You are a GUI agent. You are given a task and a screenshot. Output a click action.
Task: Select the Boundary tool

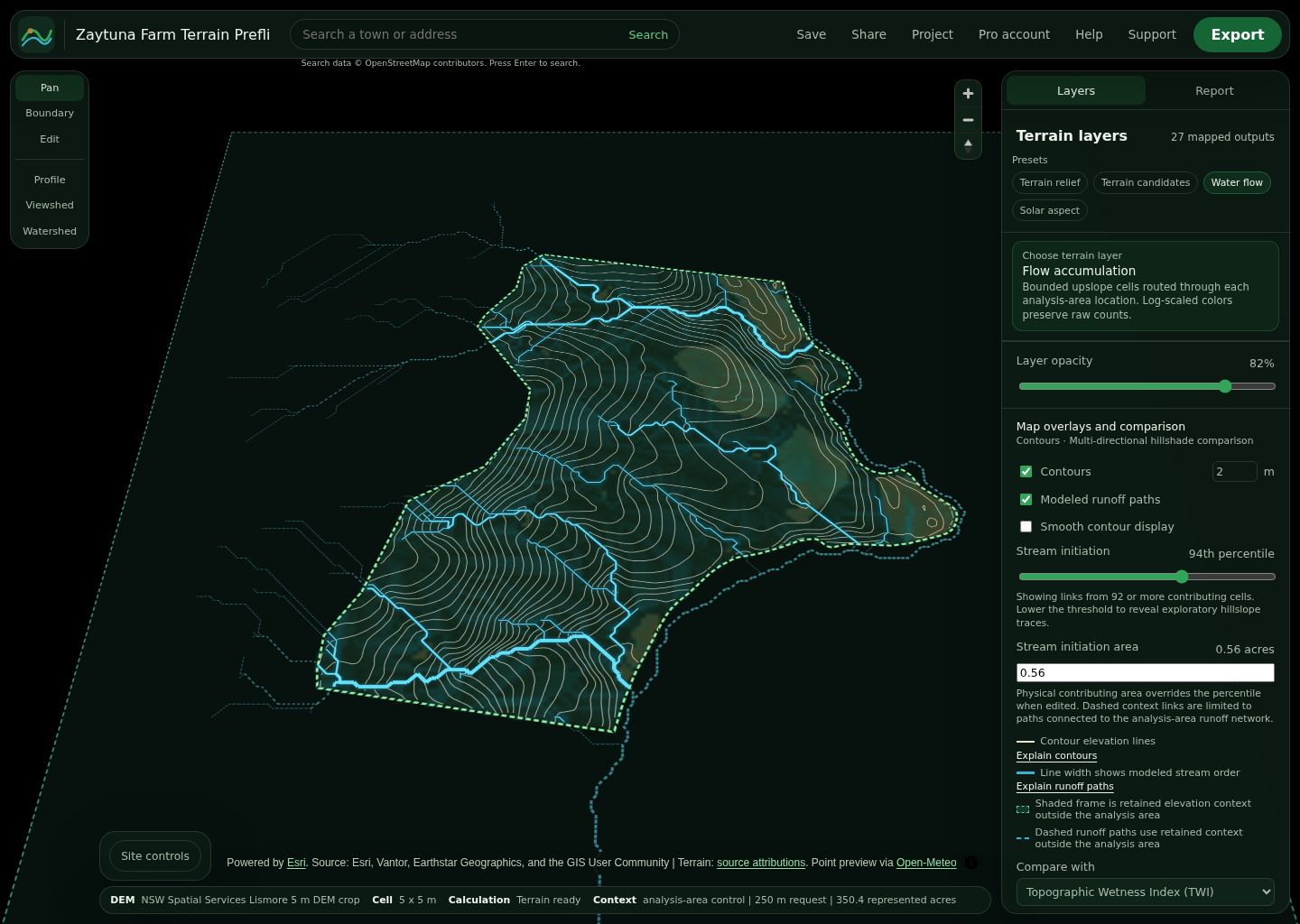[50, 114]
